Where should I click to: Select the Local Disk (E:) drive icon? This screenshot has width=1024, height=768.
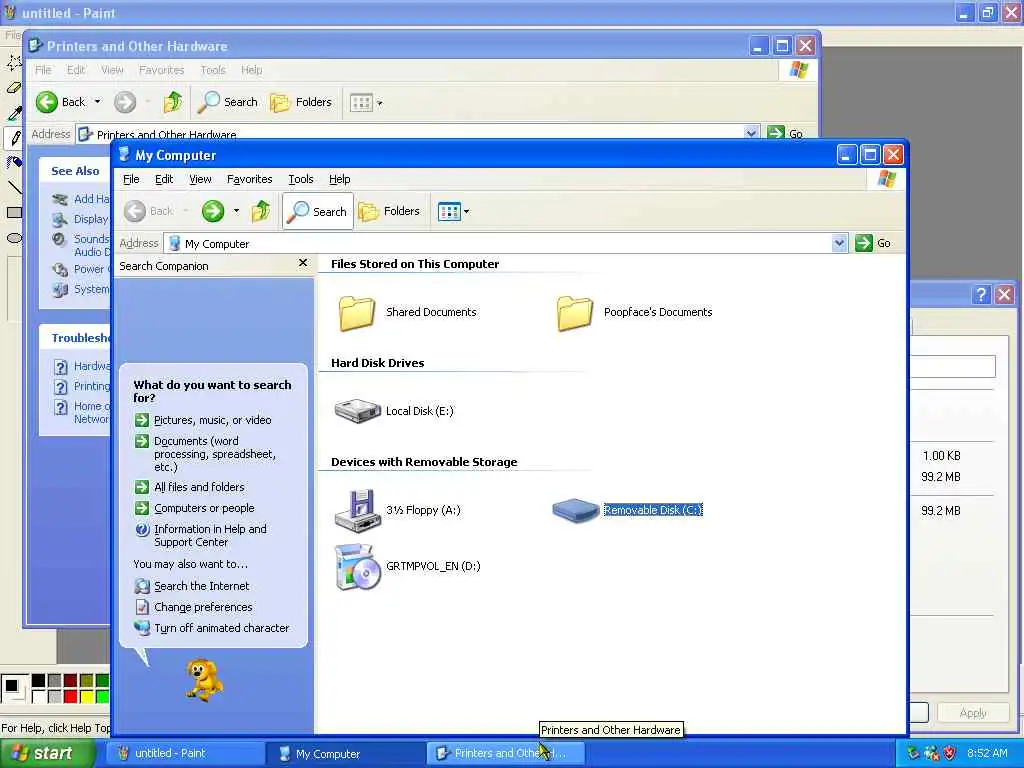pyautogui.click(x=357, y=411)
